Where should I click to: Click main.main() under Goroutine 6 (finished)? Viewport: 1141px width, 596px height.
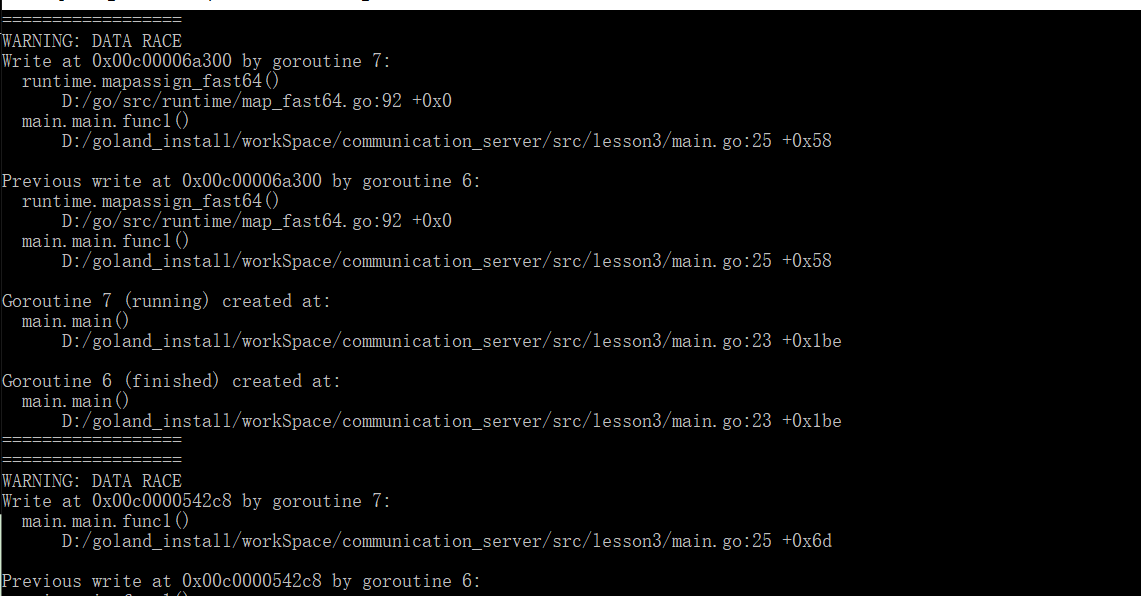click(76, 401)
